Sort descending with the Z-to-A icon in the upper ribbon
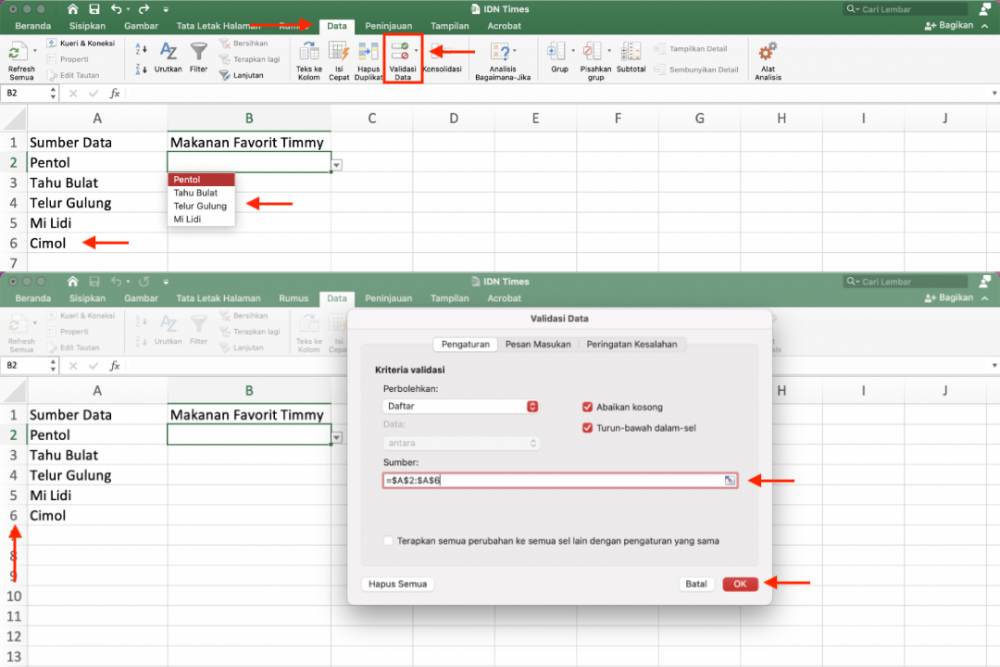 (x=142, y=69)
